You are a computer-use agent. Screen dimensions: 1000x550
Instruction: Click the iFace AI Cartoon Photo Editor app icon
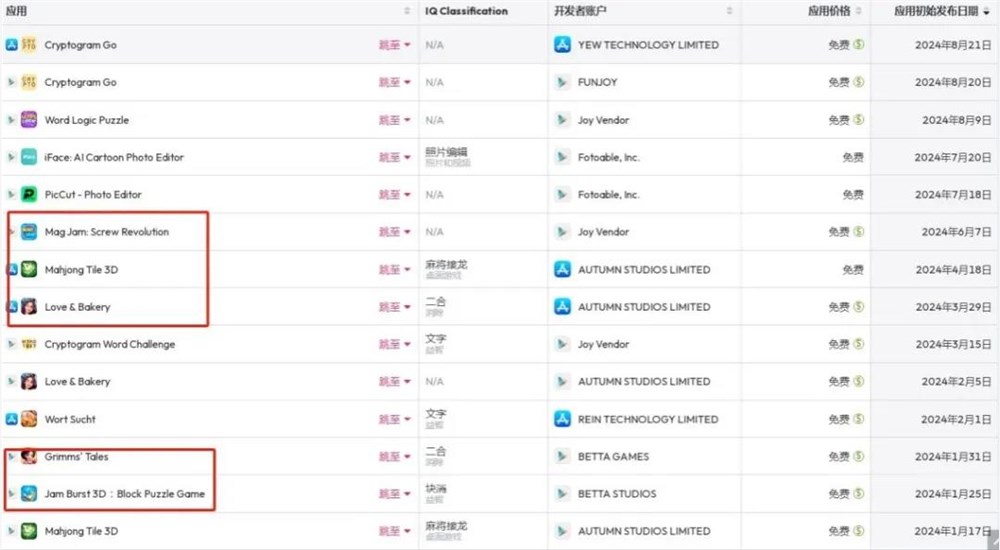coord(29,157)
